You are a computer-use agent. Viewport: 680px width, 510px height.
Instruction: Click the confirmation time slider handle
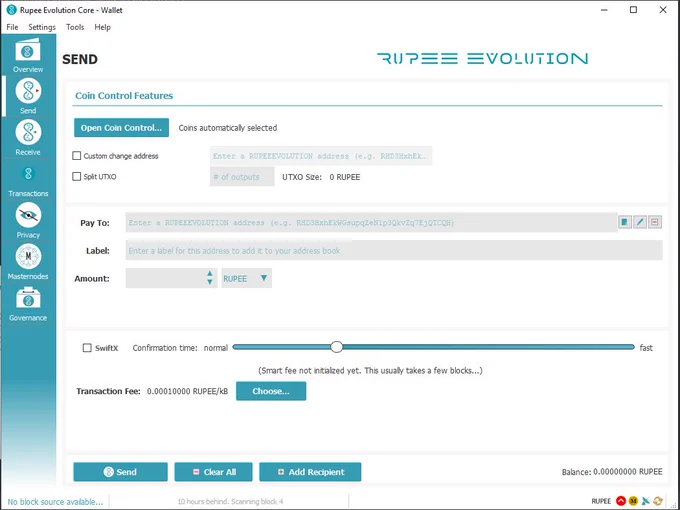pos(337,347)
